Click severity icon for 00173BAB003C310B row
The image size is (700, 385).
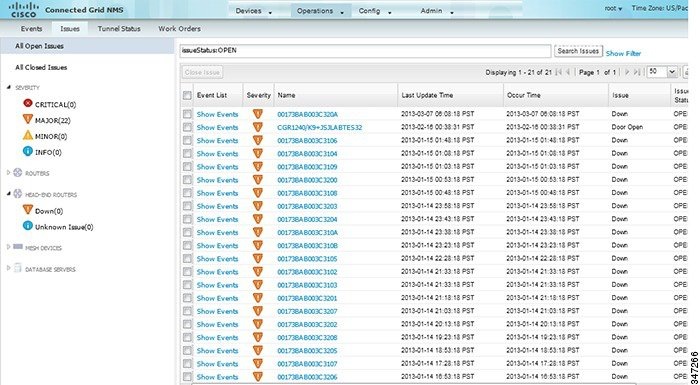pos(258,245)
